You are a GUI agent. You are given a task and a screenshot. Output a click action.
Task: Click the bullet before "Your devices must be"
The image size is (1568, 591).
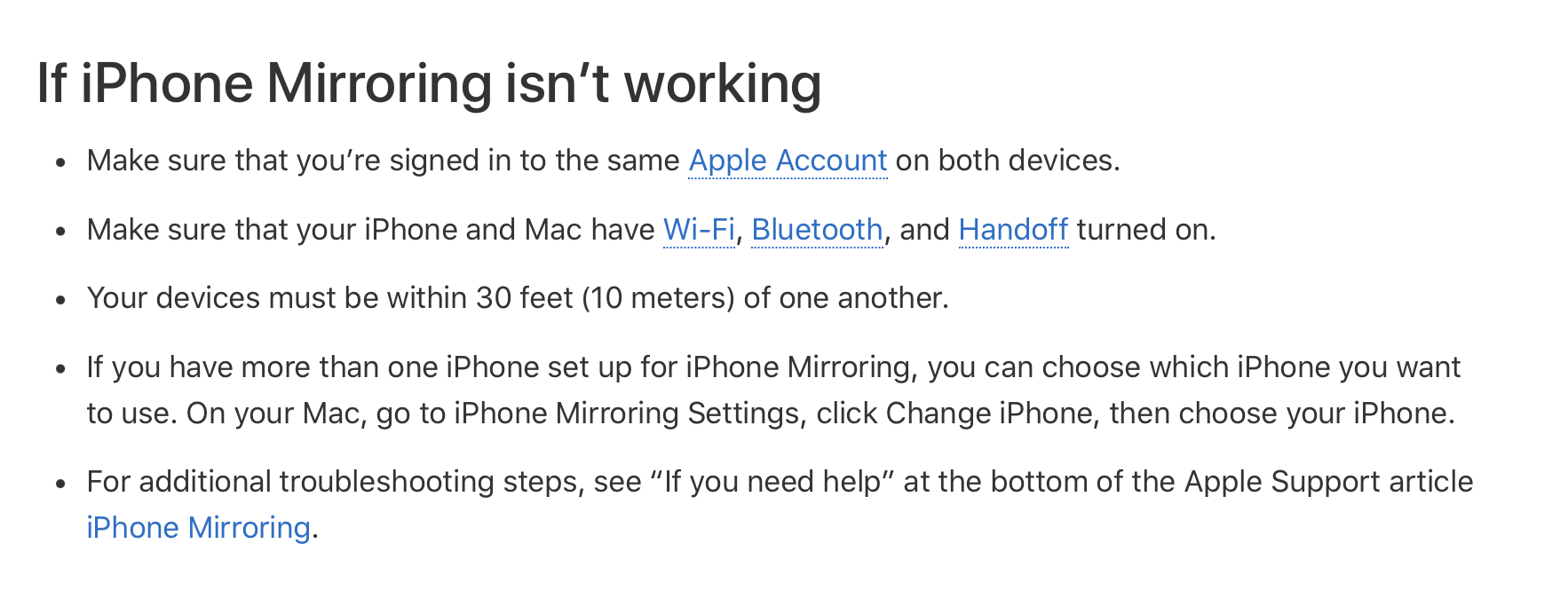coord(60,300)
